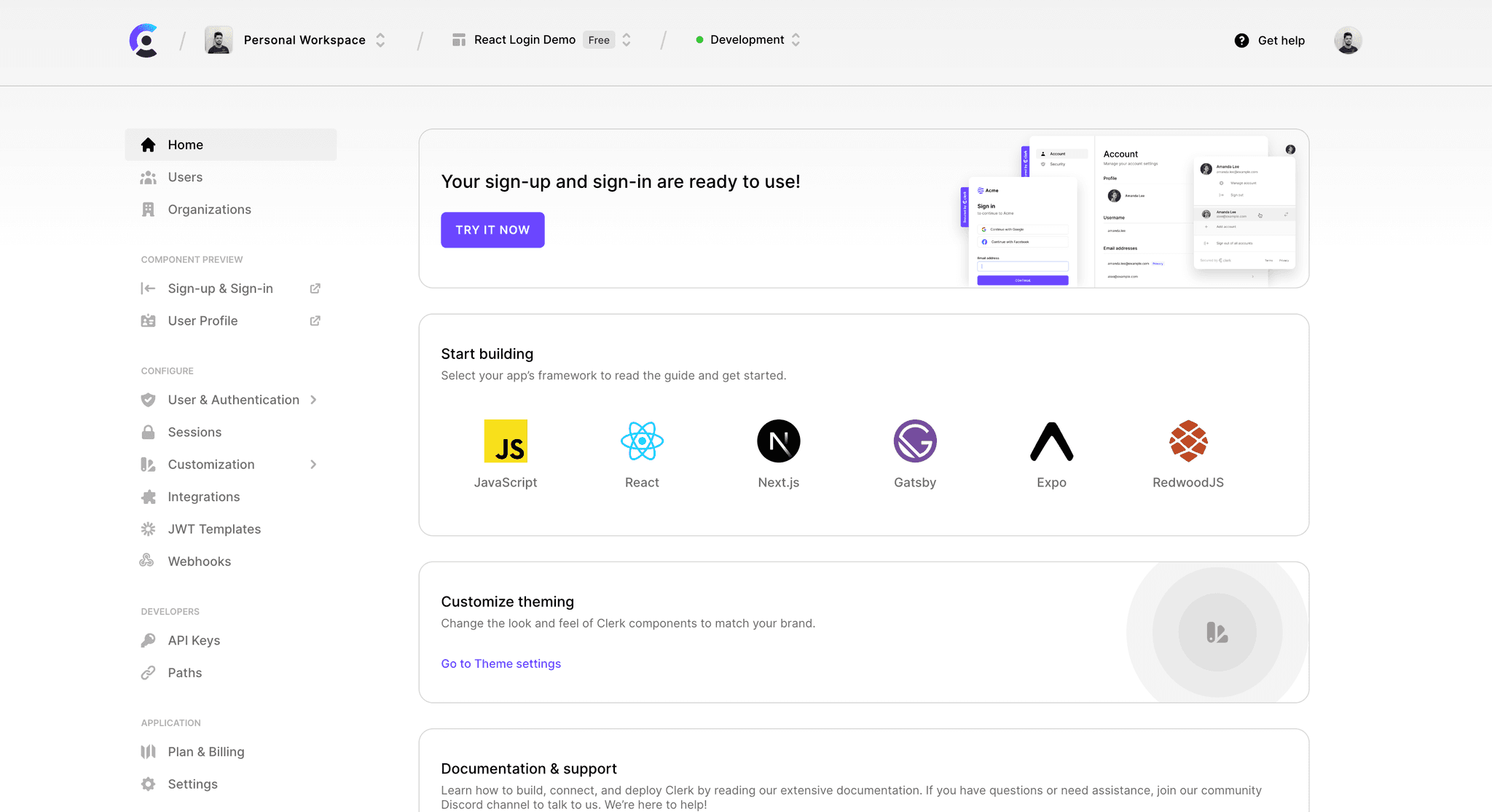Click the TRY IT NOW button
The height and width of the screenshot is (812, 1492).
click(x=493, y=230)
